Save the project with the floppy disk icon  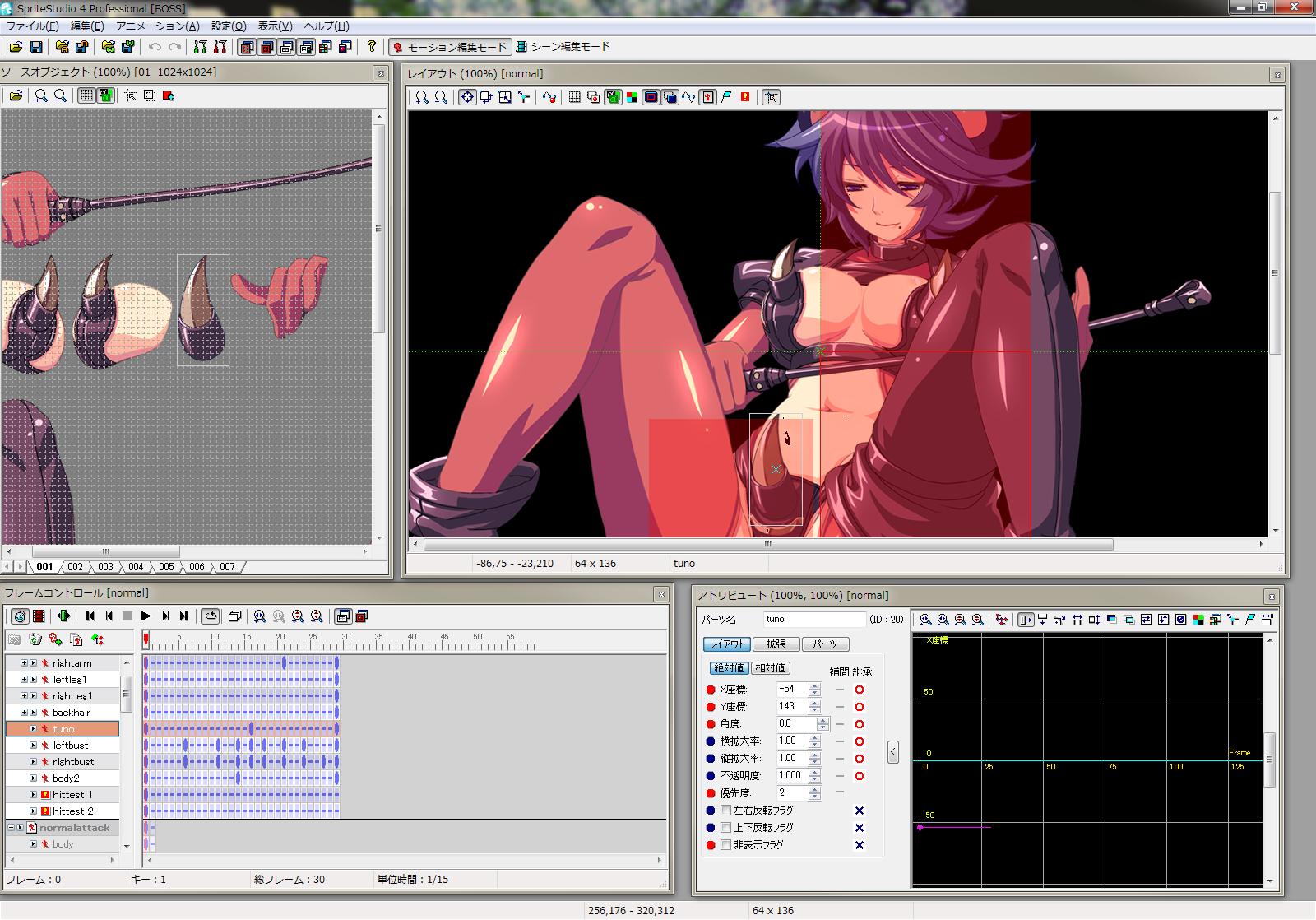pyautogui.click(x=36, y=47)
